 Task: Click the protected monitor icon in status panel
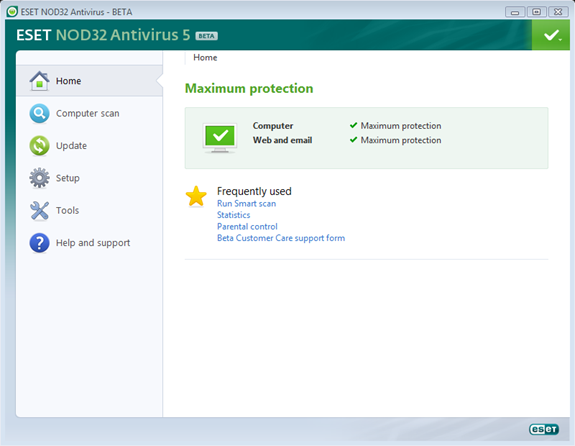point(220,138)
